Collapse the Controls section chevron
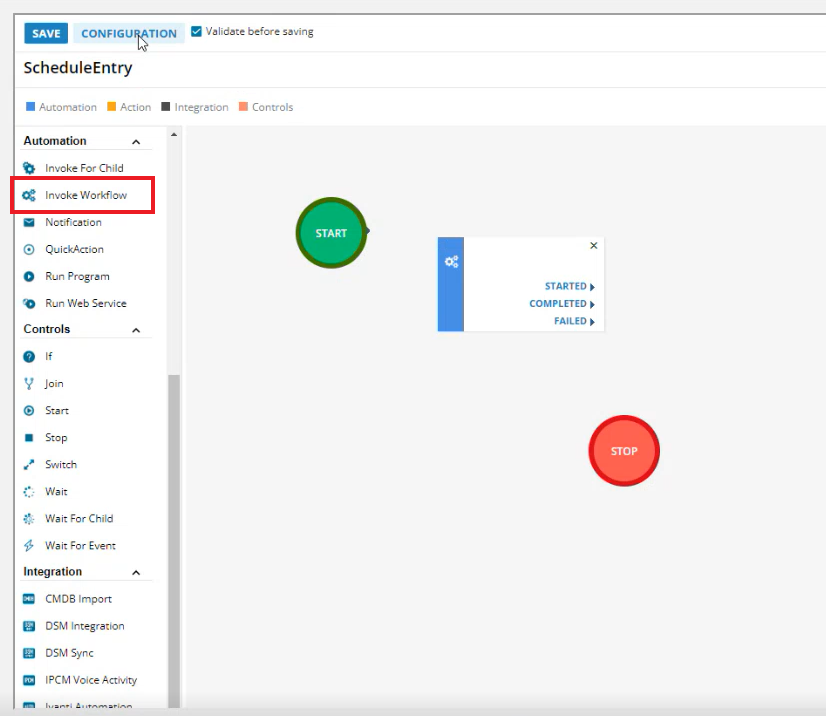 [x=136, y=330]
